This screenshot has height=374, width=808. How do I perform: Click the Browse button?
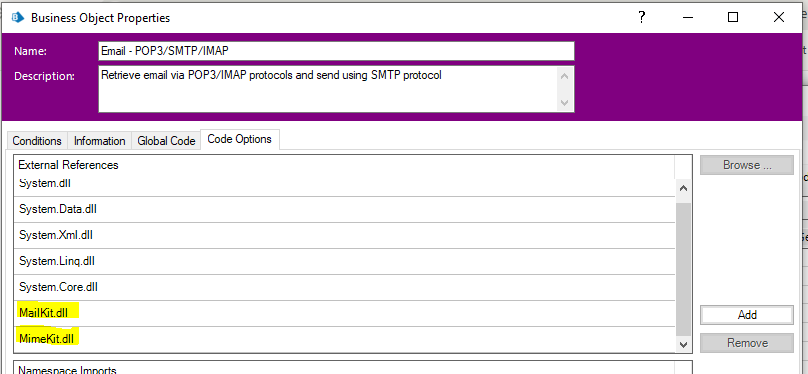pos(747,165)
